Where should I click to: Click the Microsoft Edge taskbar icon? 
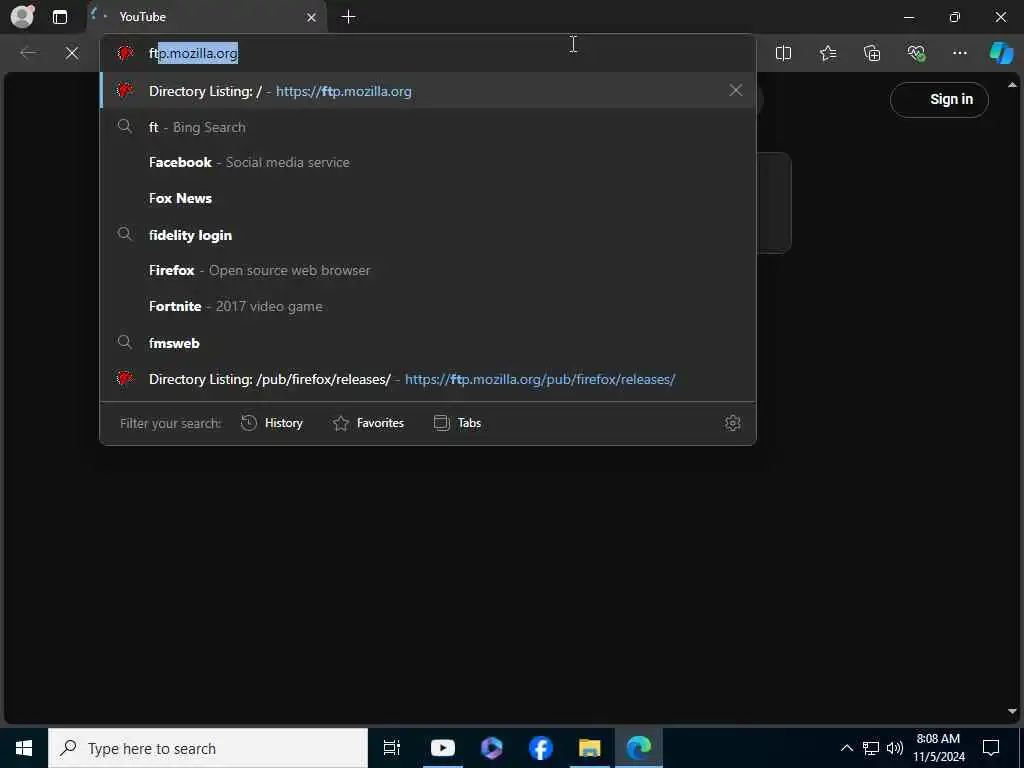[639, 748]
